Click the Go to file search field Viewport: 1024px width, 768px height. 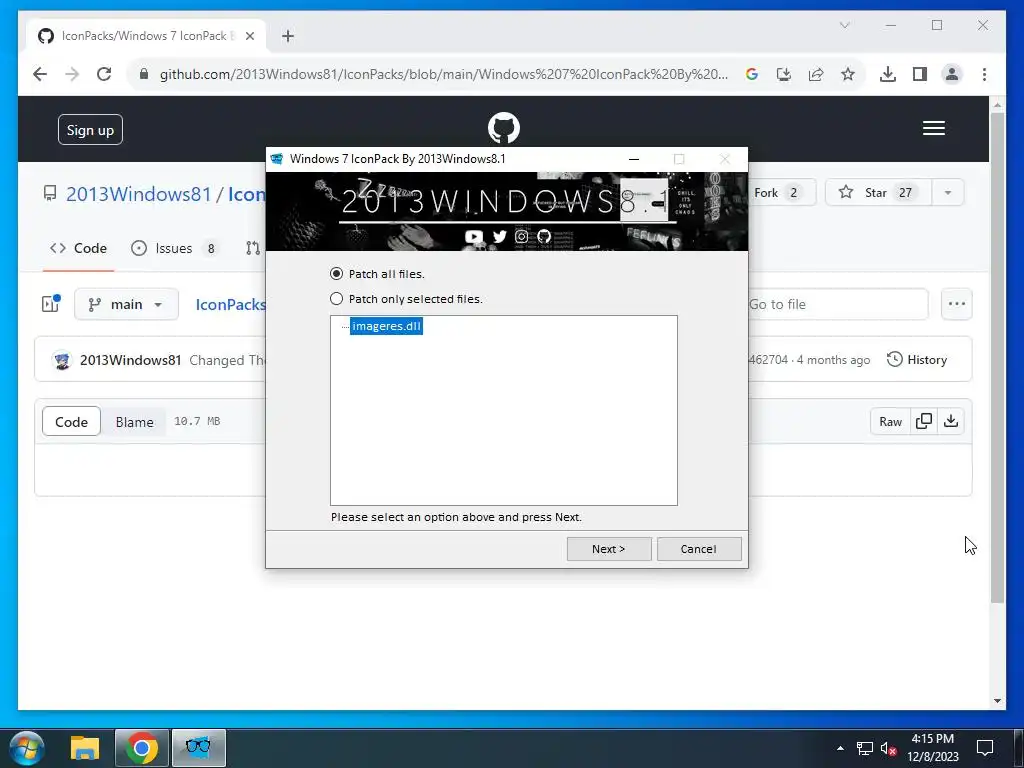(x=838, y=304)
